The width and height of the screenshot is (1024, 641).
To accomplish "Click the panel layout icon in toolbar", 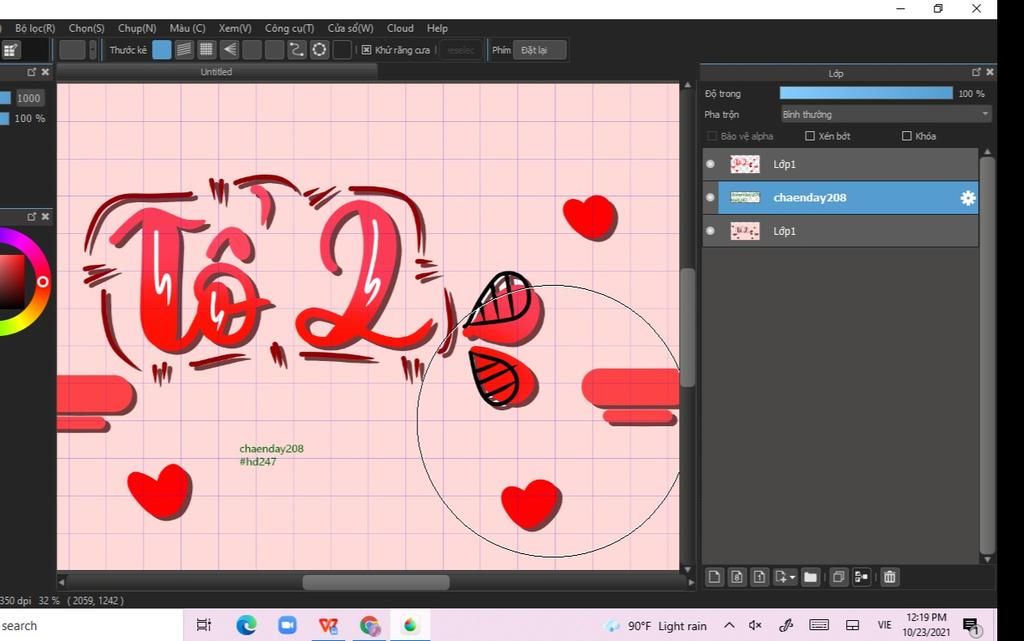I will click(x=10, y=50).
